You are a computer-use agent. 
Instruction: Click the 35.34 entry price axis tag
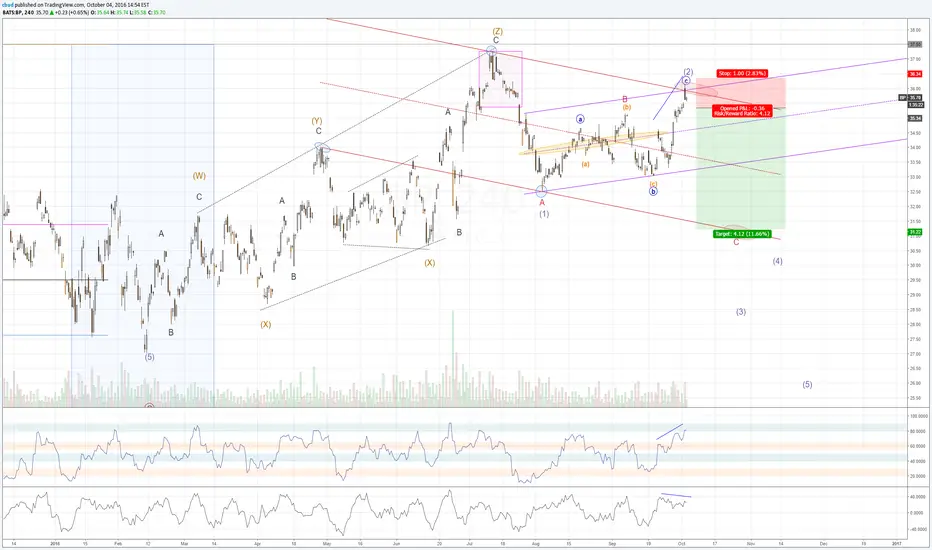(x=915, y=118)
